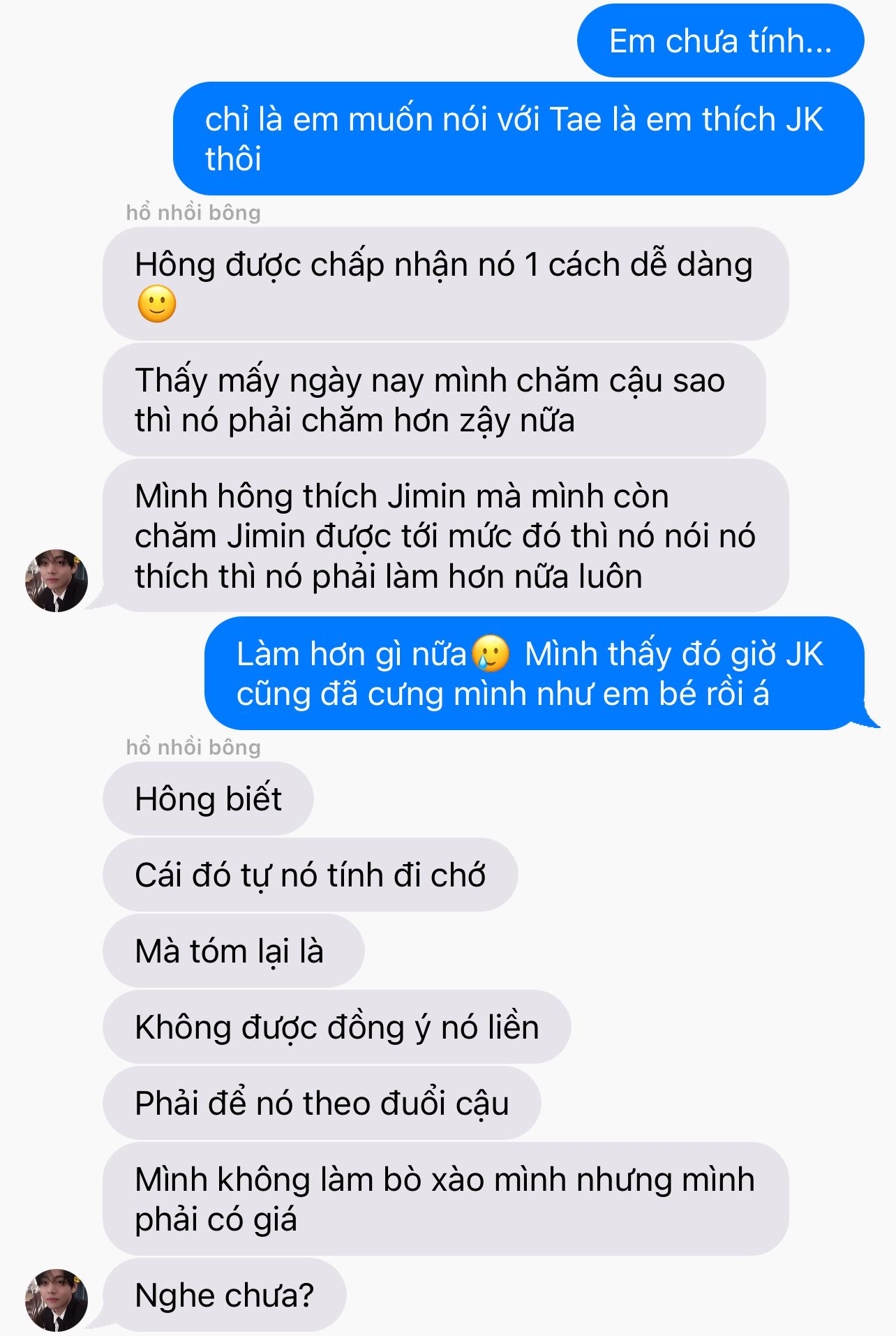
Task: Select the 'Hông được chấp nhận' message
Action: (446, 283)
